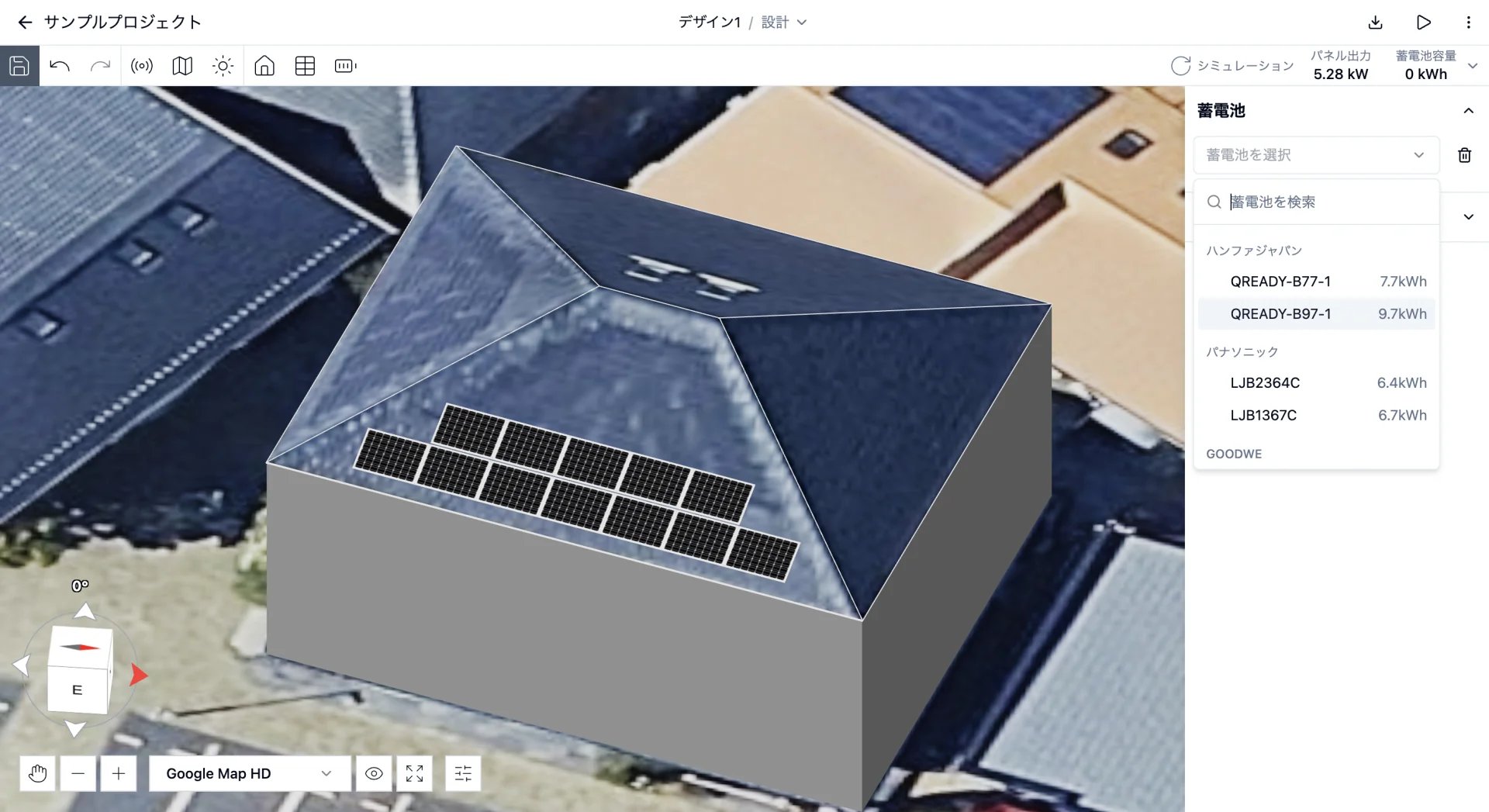The height and width of the screenshot is (812, 1489).
Task: Delete the battery with the trash icon
Action: pos(1464,155)
